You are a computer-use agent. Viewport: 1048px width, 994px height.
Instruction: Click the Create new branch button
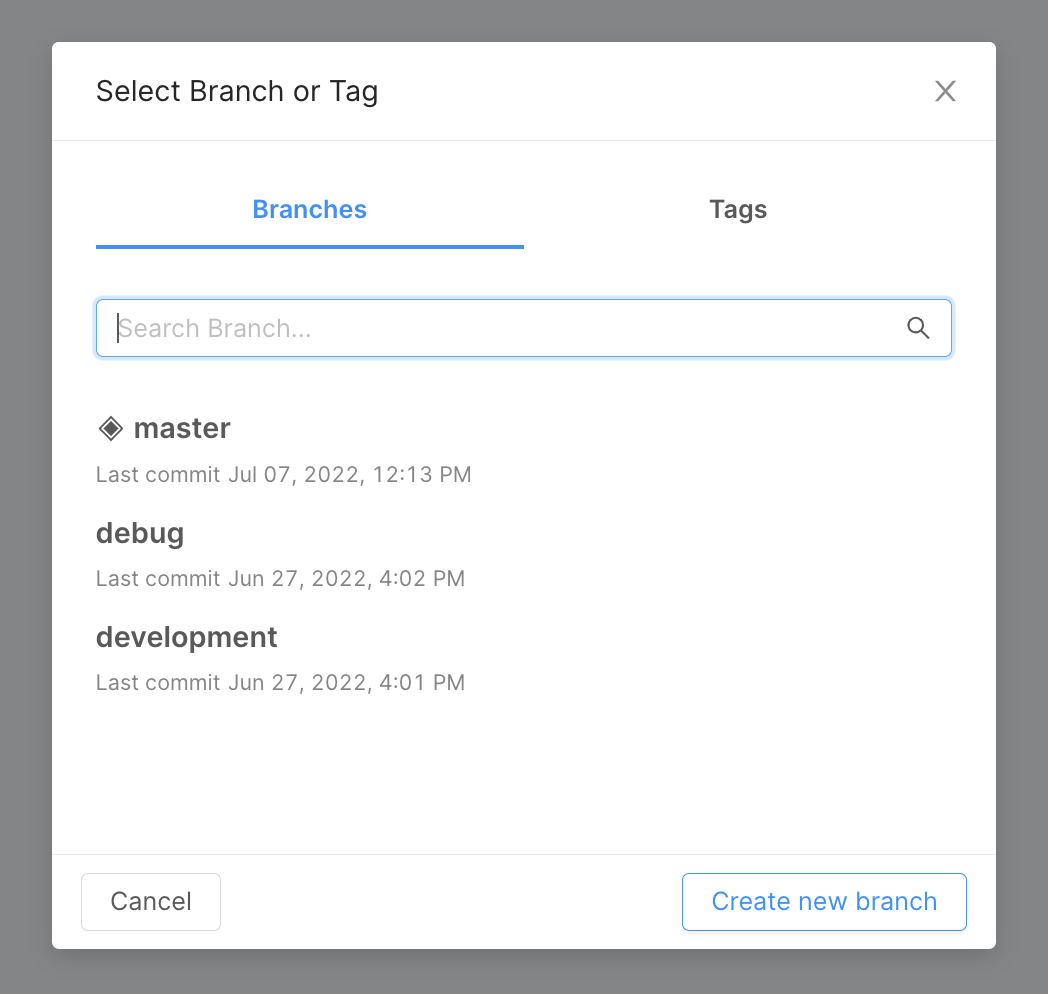tap(824, 901)
